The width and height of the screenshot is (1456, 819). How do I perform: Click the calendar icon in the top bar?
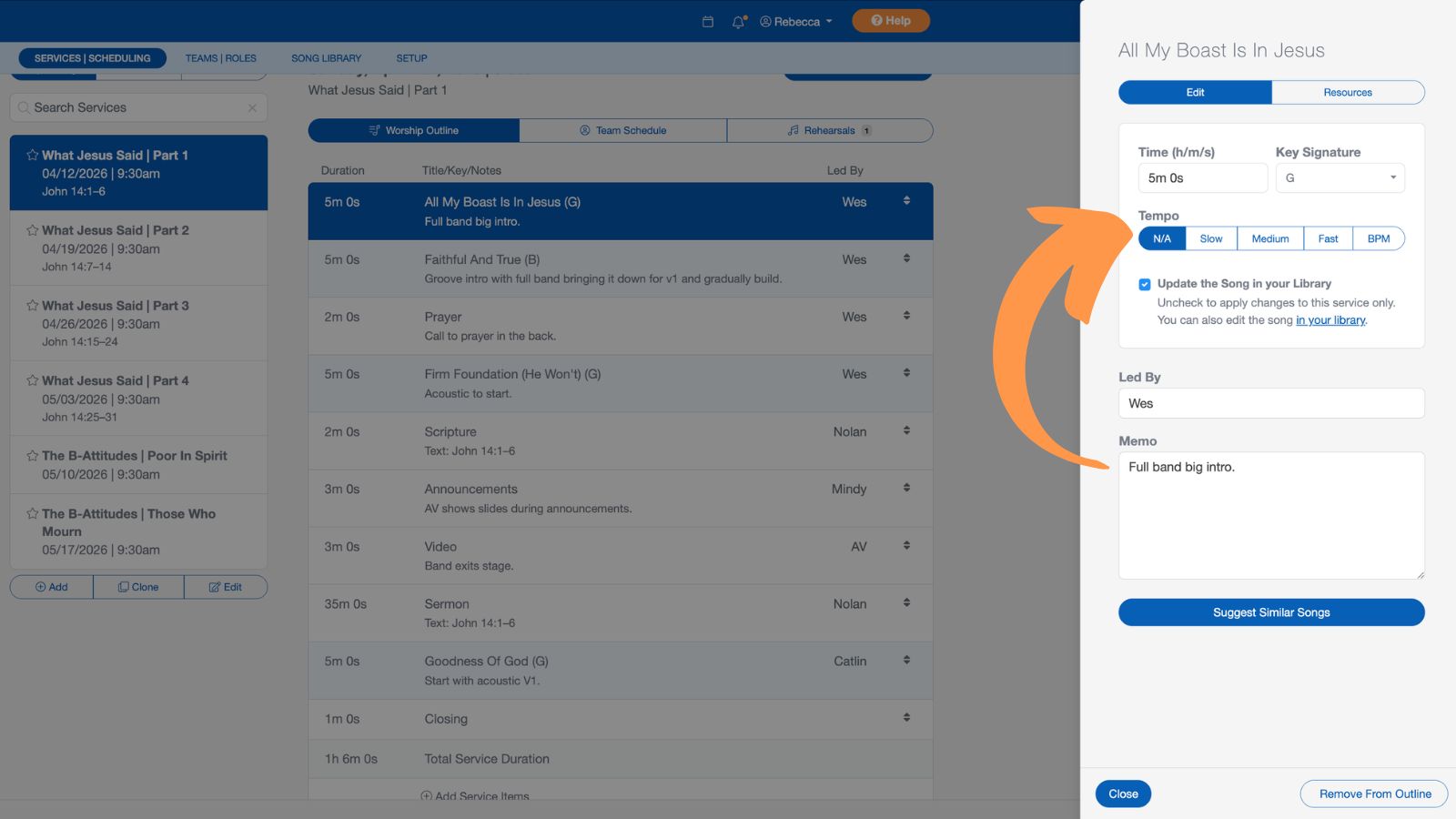[707, 21]
